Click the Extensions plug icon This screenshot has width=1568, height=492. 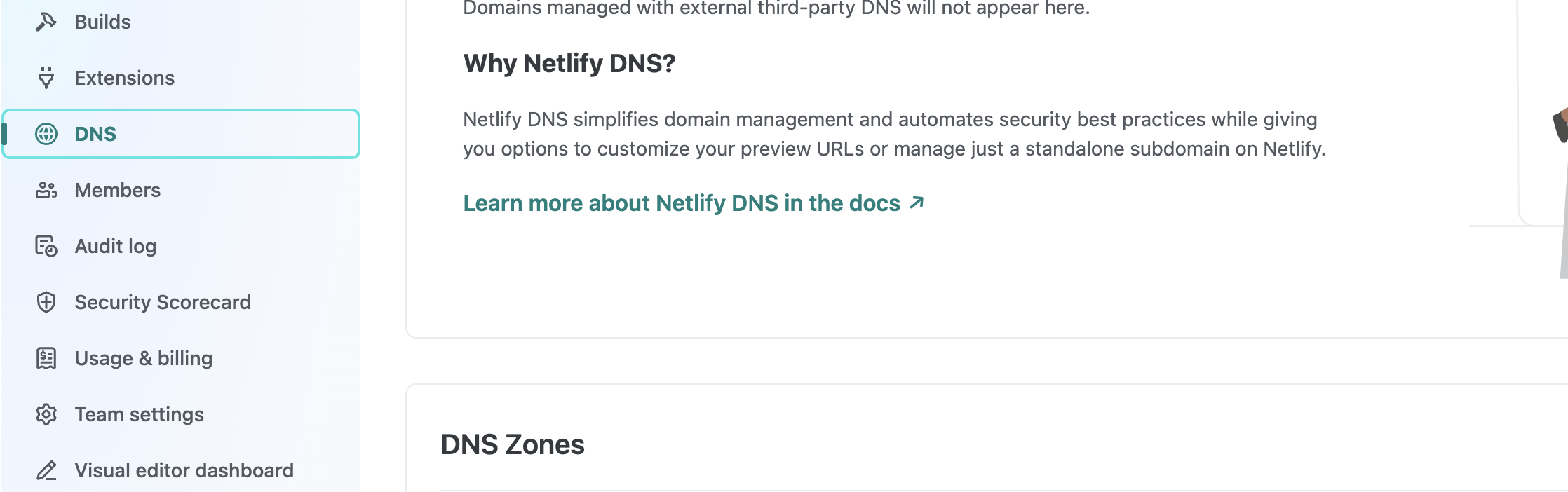pyautogui.click(x=46, y=78)
